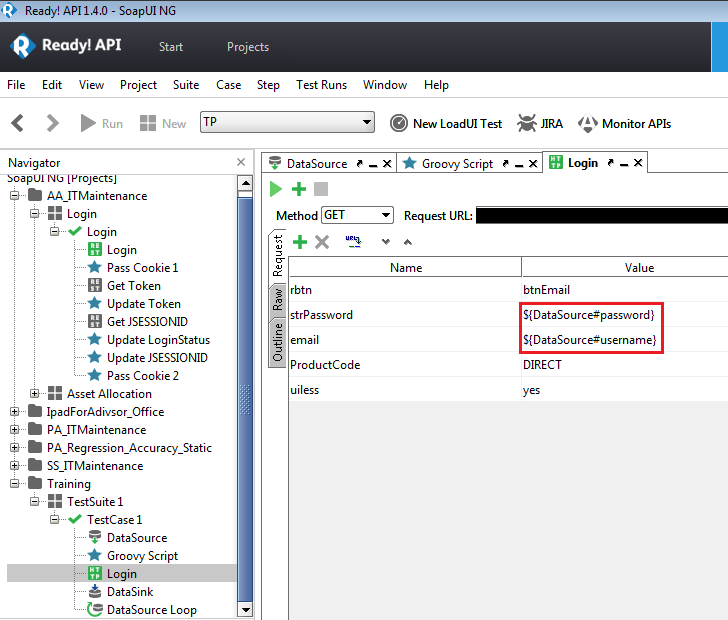Close the Login tab
This screenshot has height=620, width=728.
click(x=638, y=163)
